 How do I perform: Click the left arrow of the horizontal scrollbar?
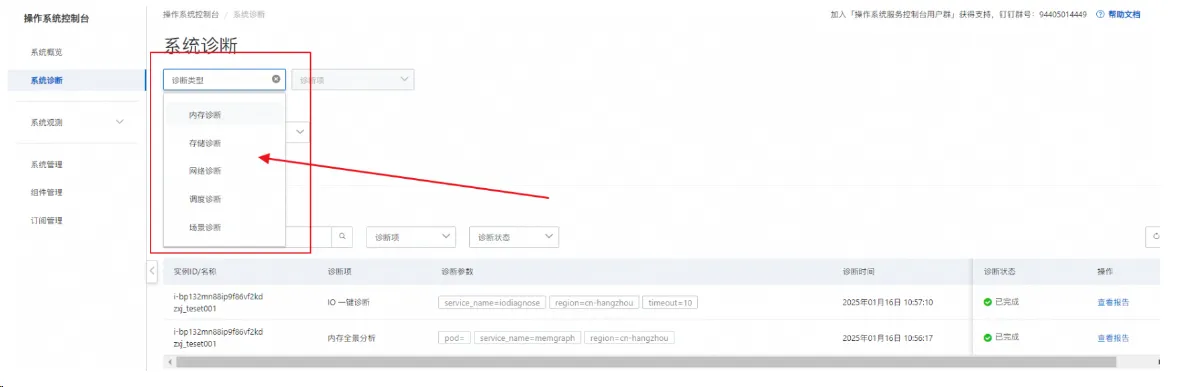[x=169, y=362]
